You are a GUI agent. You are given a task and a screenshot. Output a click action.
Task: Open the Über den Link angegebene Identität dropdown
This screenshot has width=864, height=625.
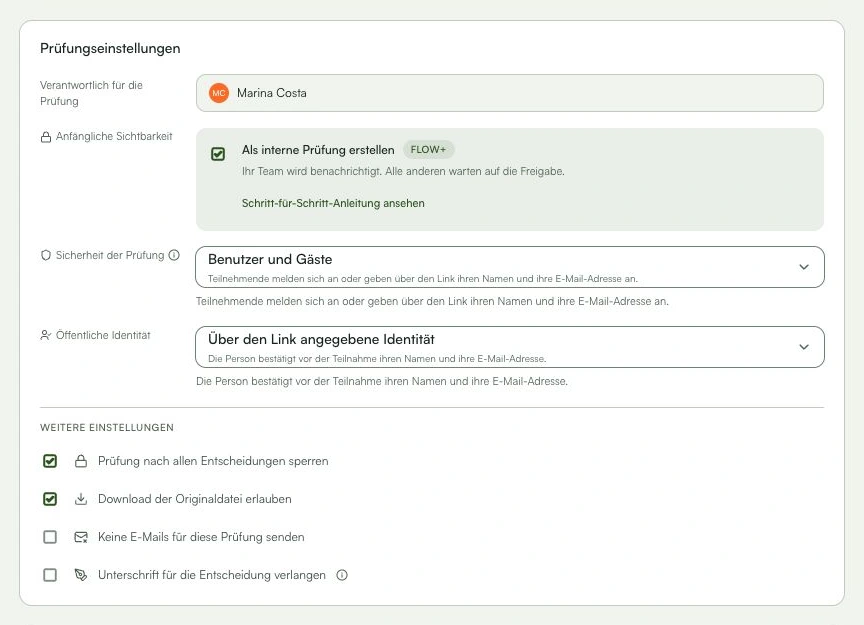pyautogui.click(x=510, y=347)
